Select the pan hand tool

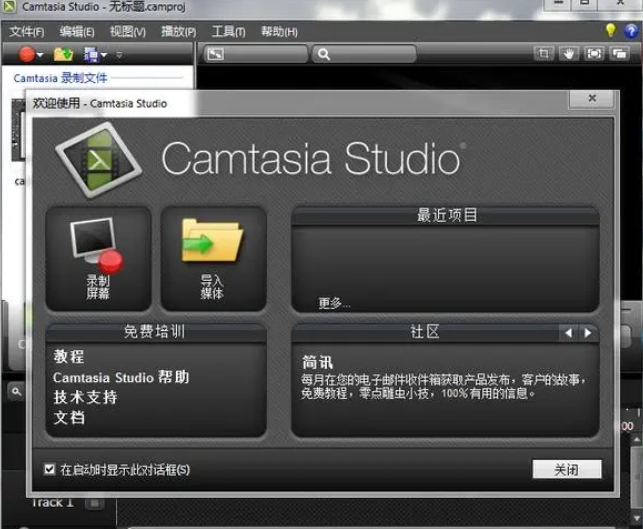568,54
